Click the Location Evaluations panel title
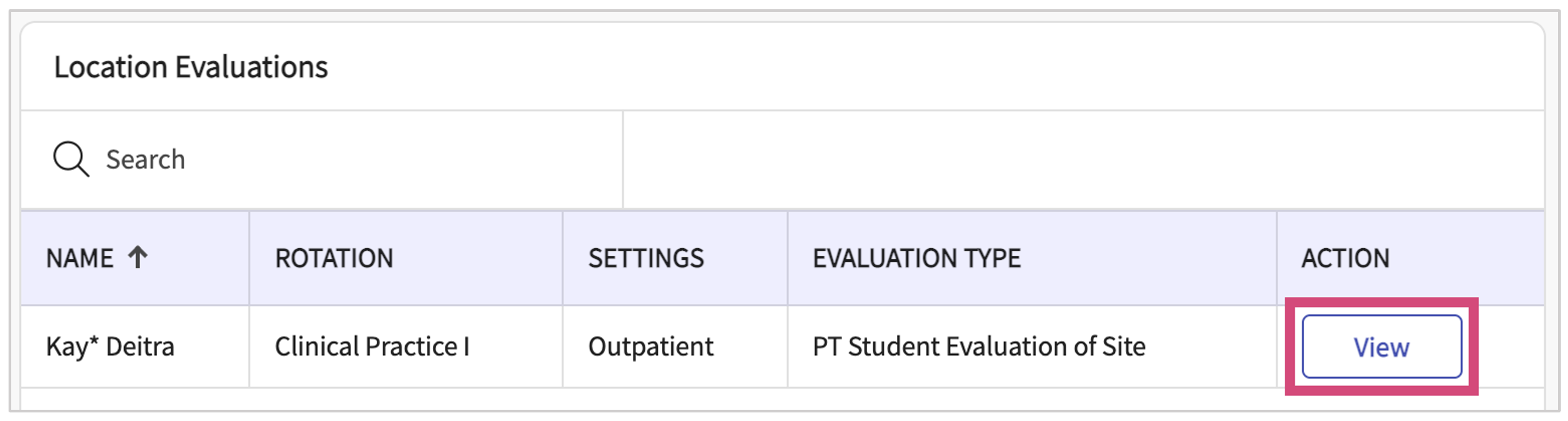 [191, 67]
